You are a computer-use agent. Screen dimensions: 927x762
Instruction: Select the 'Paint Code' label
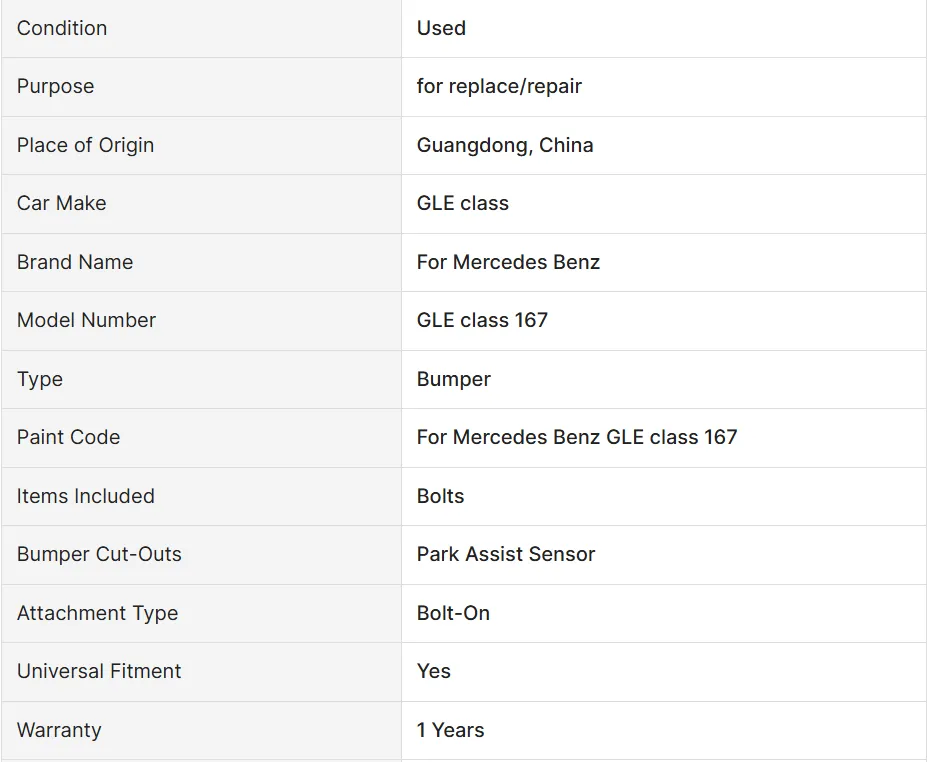pos(68,437)
